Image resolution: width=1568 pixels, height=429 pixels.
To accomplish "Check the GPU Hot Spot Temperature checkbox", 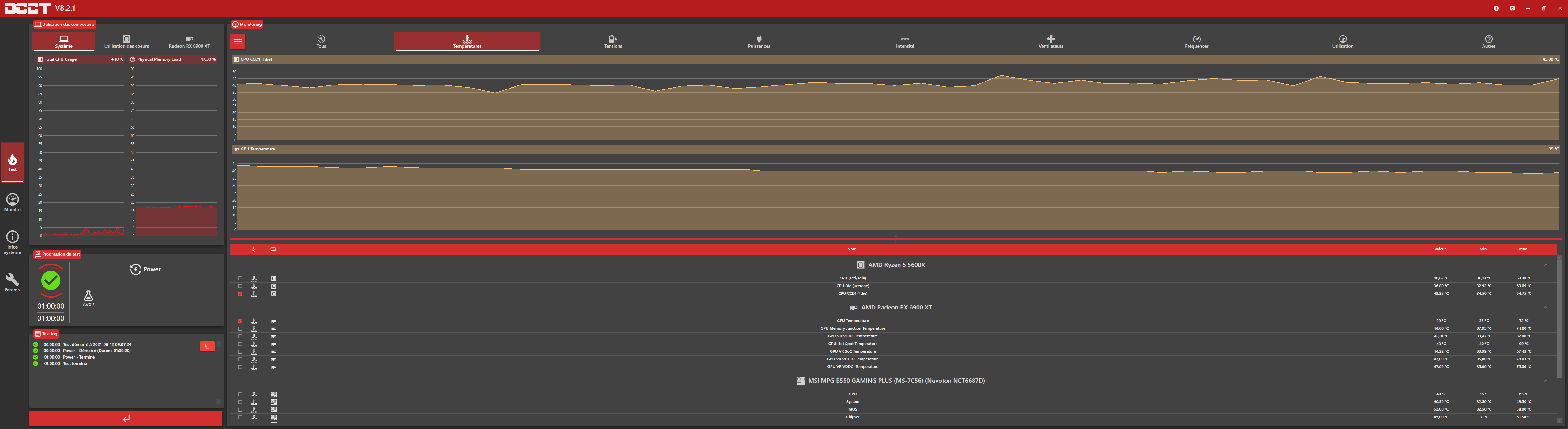I will click(x=240, y=344).
